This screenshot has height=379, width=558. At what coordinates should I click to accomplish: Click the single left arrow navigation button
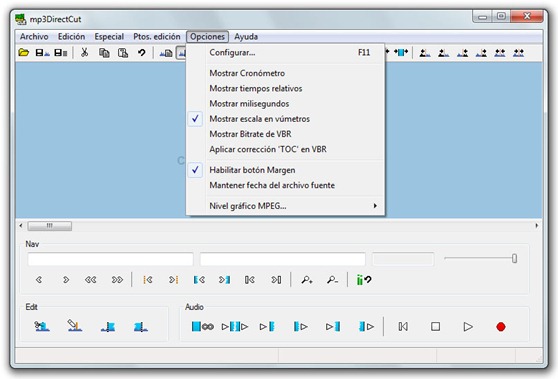(39, 280)
